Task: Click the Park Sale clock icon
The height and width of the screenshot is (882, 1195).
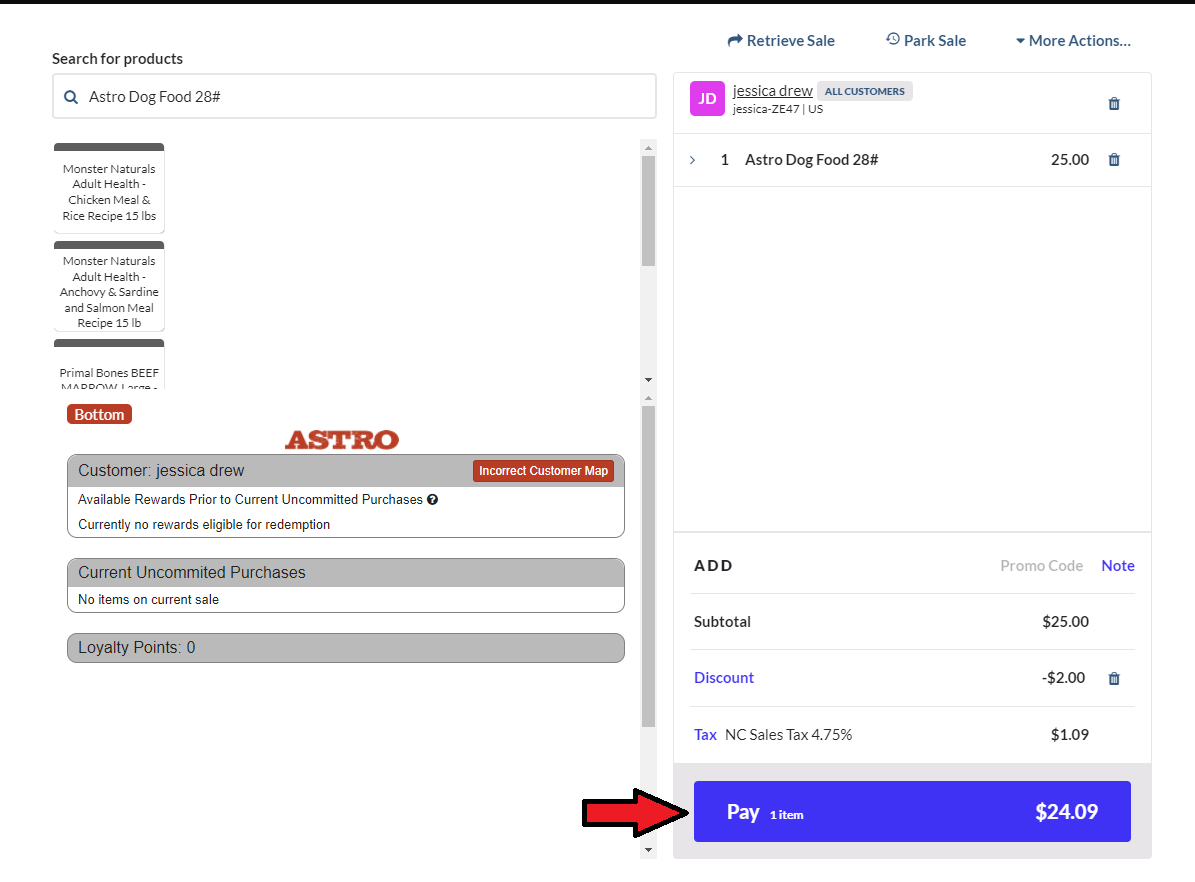Action: click(x=893, y=40)
